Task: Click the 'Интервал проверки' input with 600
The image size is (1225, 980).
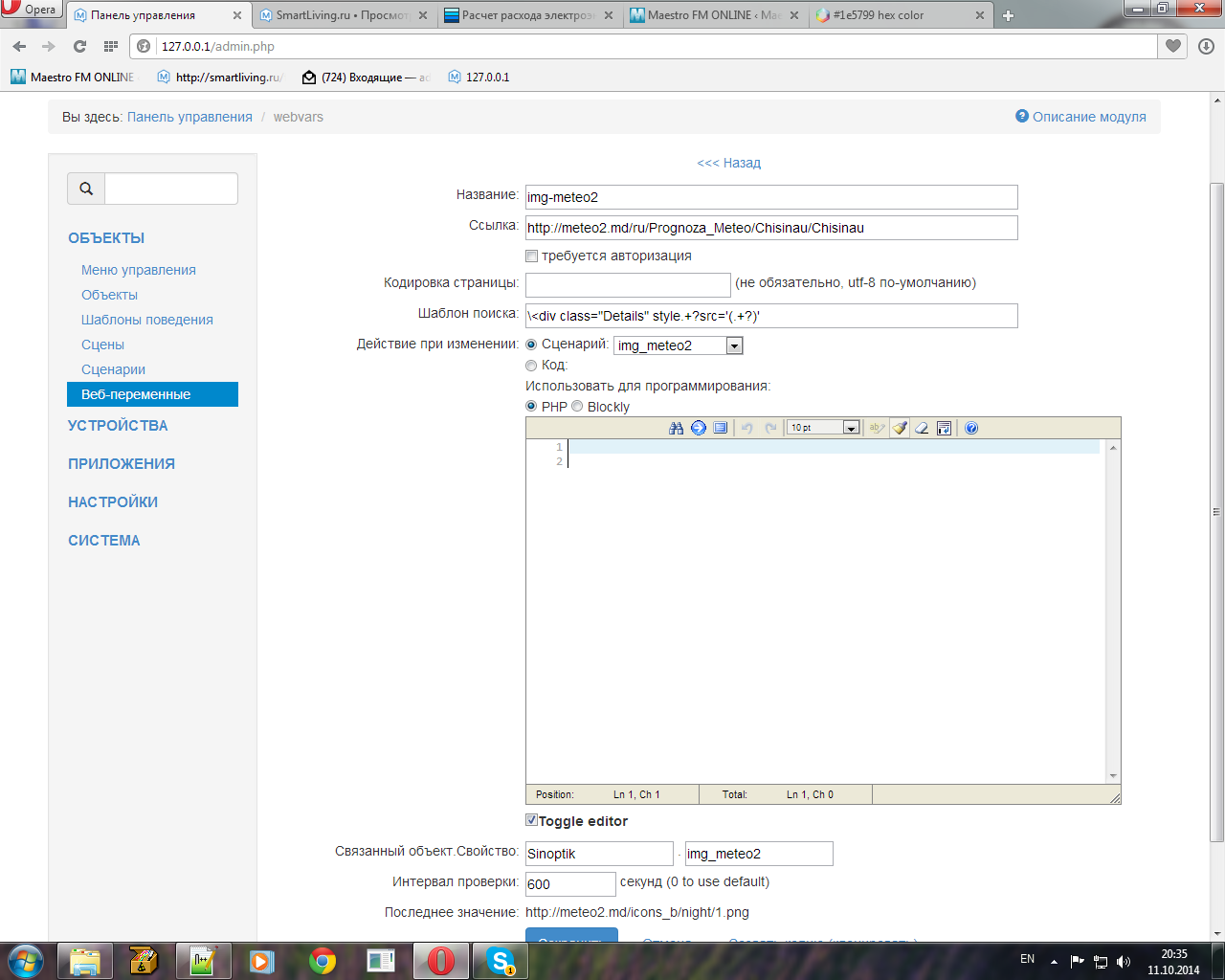Action: pos(570,884)
